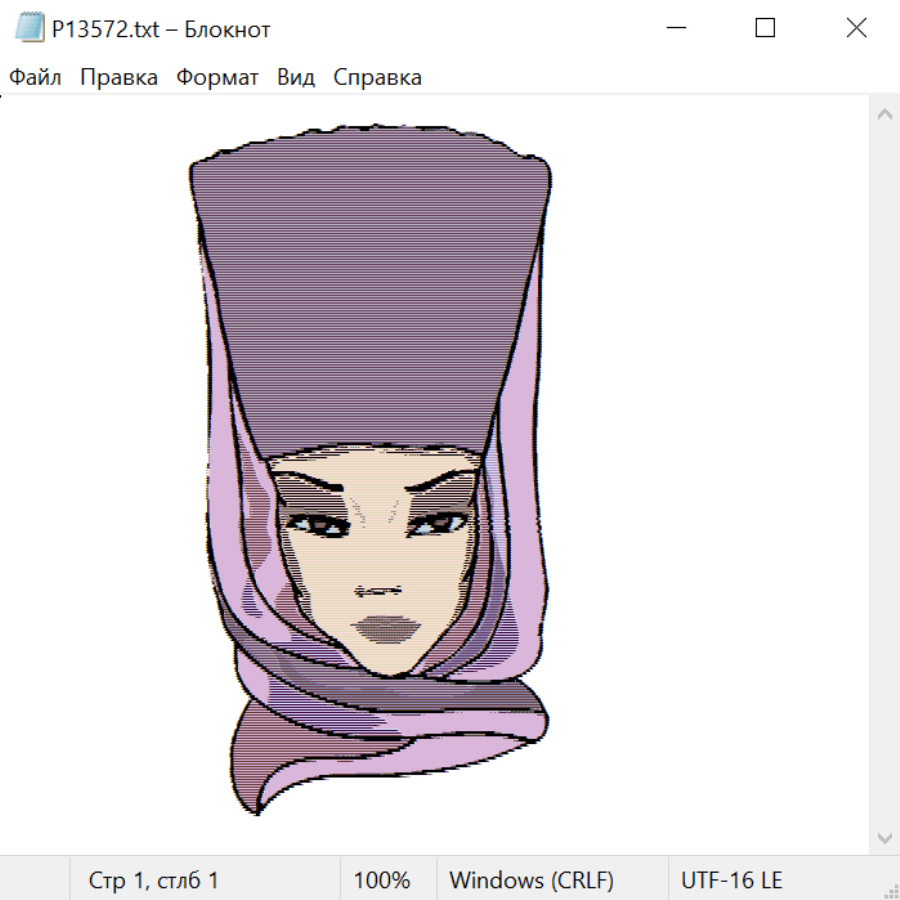Viewport: 900px width, 900px height.
Task: Minimize the Блокнот window
Action: coord(674,29)
